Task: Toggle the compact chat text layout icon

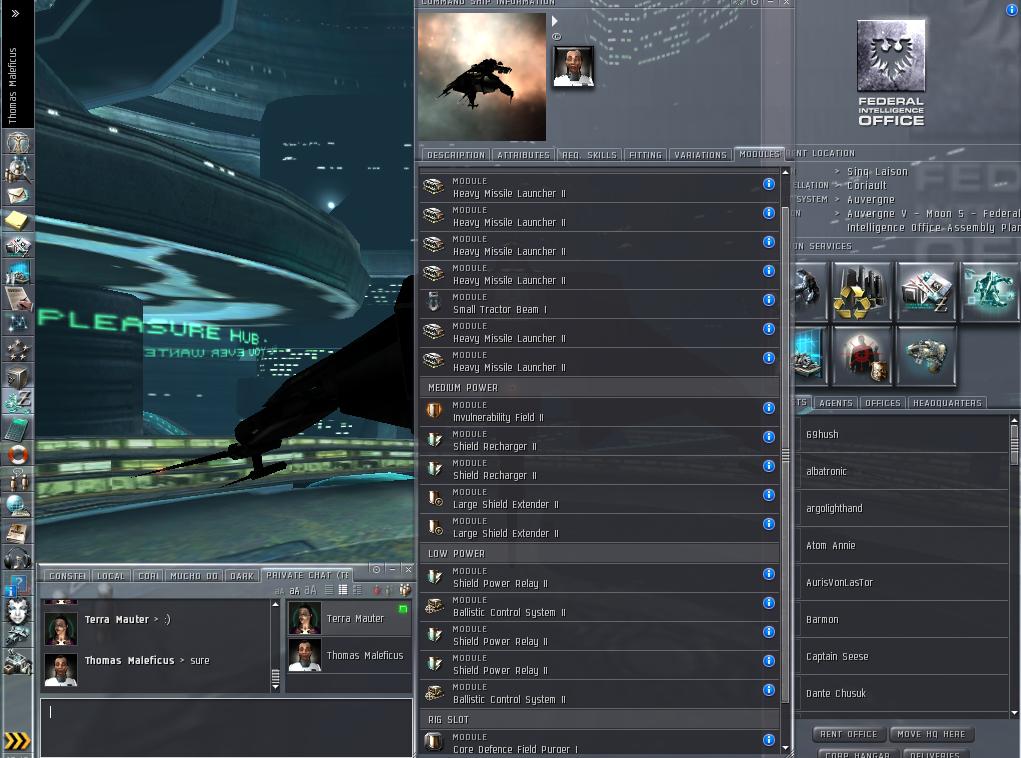Action: coord(328,591)
